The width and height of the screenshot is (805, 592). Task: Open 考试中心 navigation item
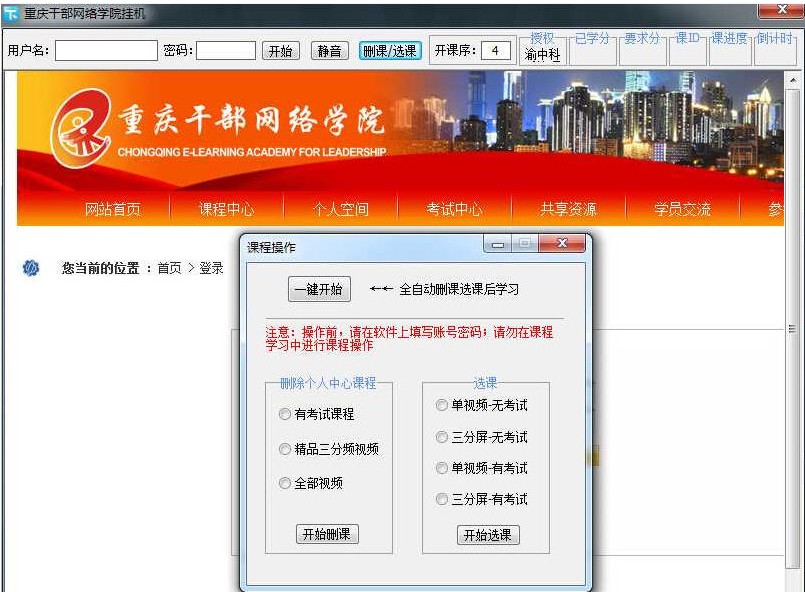(454, 209)
